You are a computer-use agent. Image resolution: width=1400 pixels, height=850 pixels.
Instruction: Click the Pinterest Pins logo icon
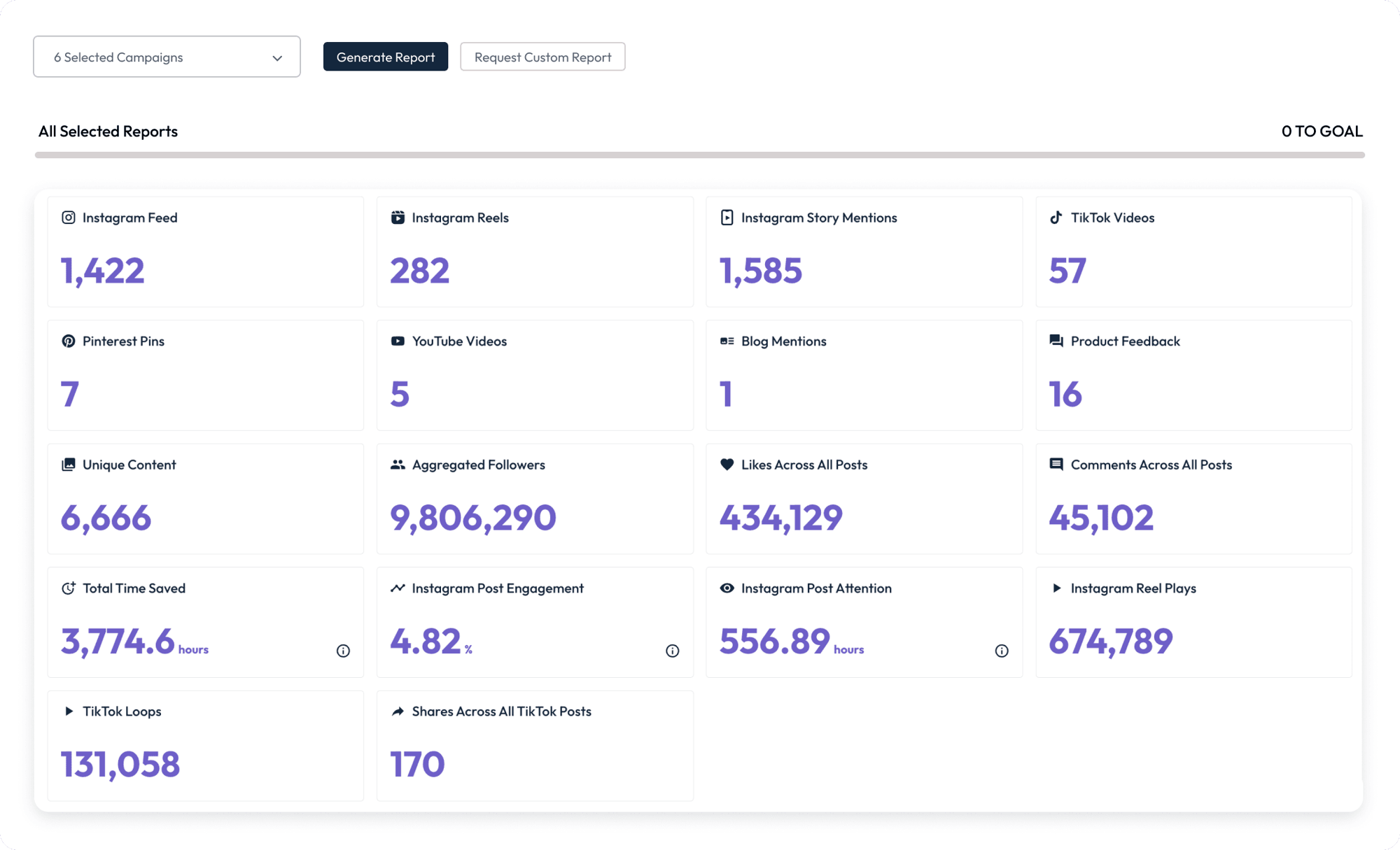69,341
